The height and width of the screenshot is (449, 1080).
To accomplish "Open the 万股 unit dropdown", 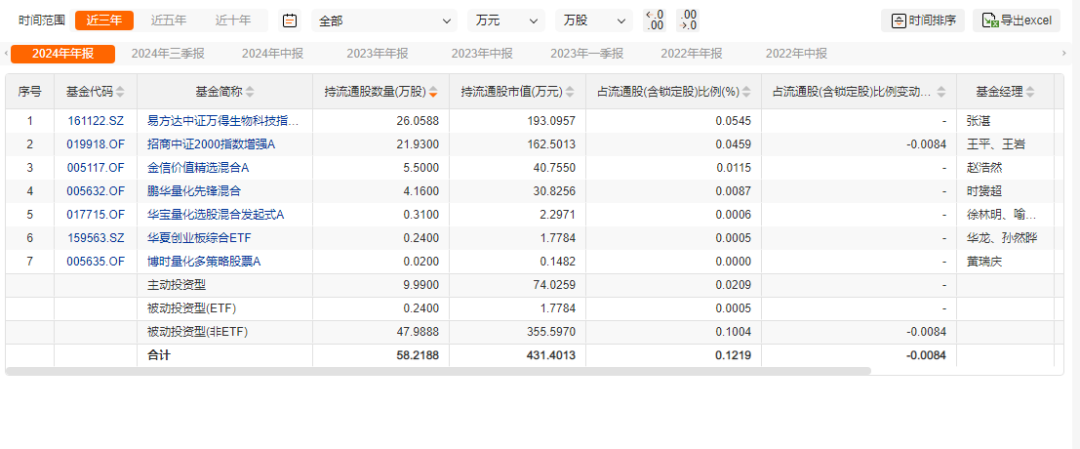I will pyautogui.click(x=594, y=21).
